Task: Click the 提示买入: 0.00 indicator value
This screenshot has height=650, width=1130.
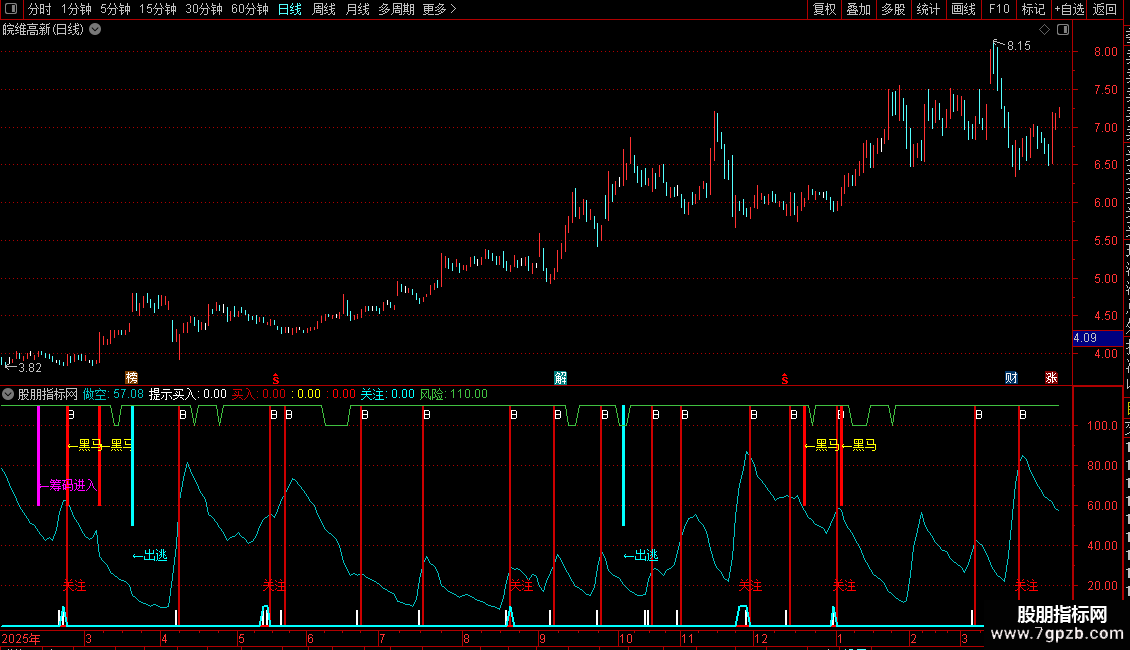Action: 187,394
